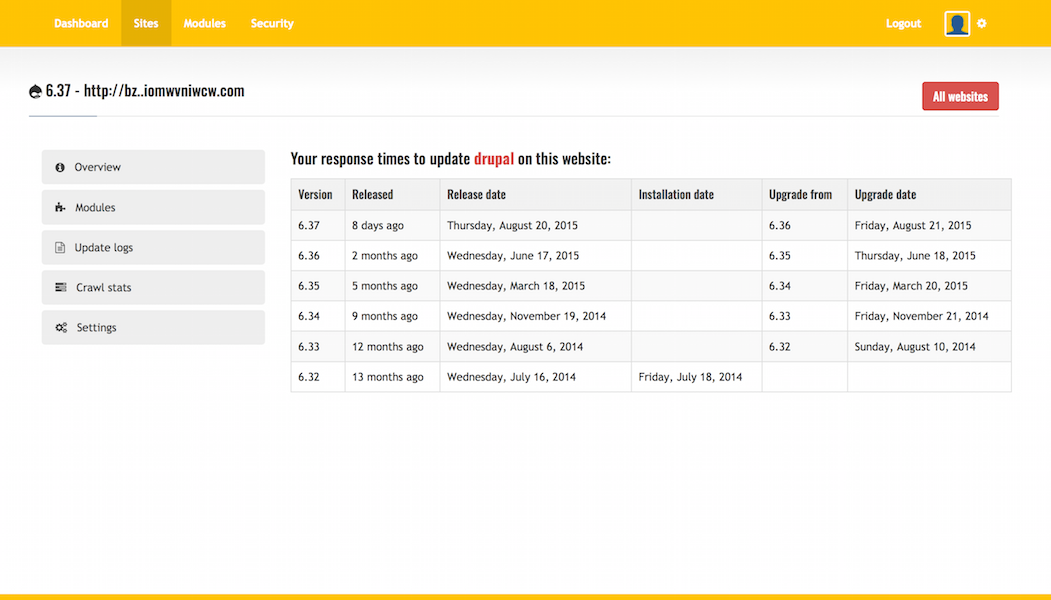Click the user avatar icon
The width and height of the screenshot is (1051, 600).
click(x=956, y=23)
